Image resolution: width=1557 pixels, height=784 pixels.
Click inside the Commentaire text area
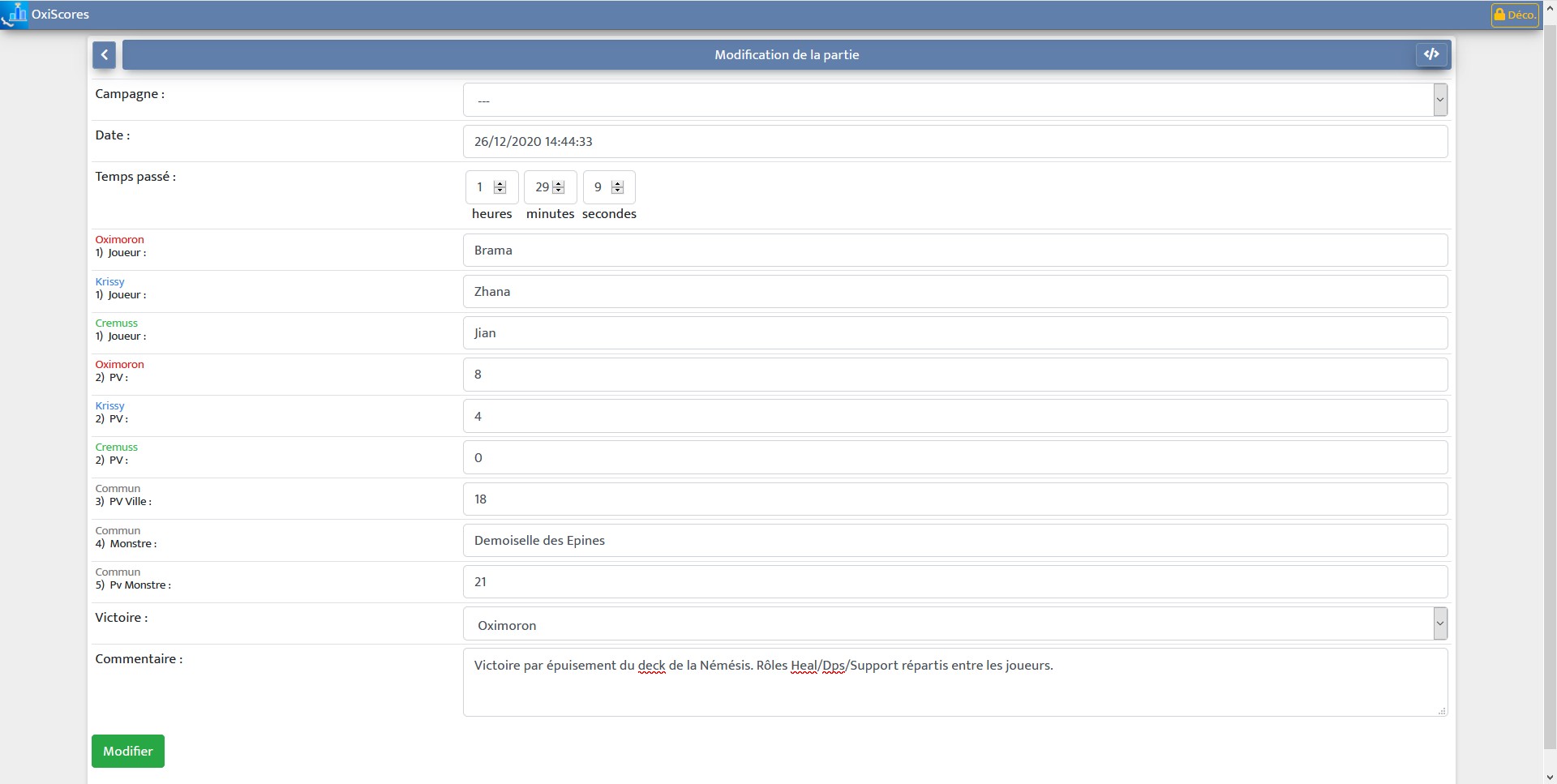click(x=955, y=682)
